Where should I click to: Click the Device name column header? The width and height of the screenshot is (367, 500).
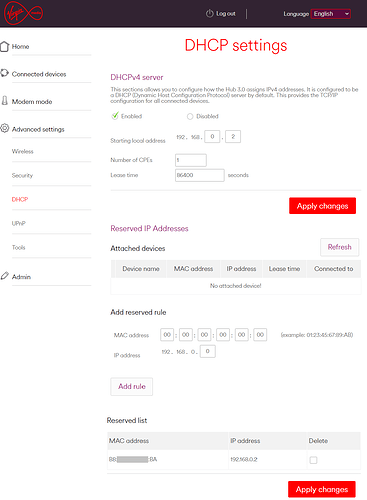point(141,269)
